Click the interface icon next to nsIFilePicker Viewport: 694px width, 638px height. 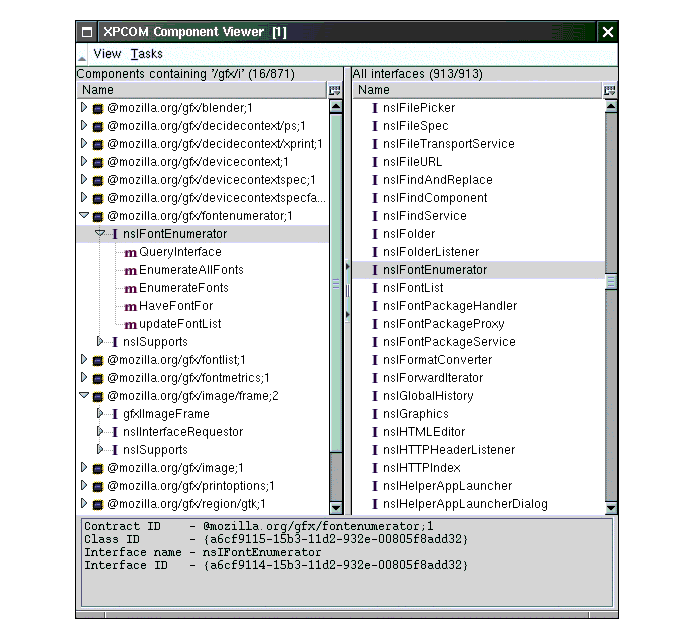pos(374,108)
